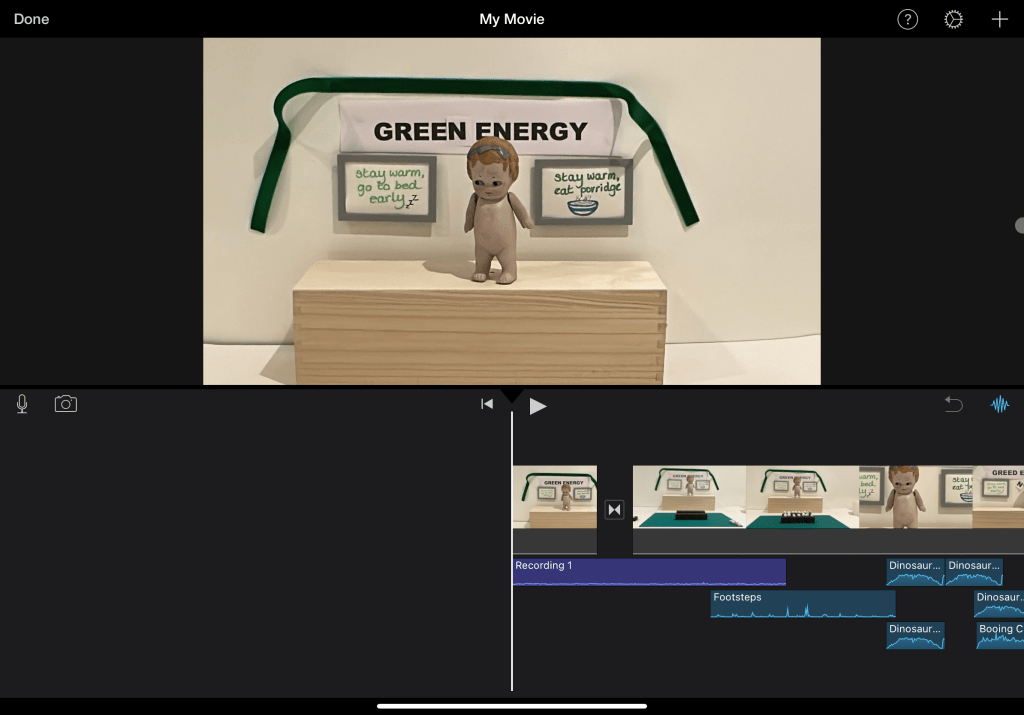Tap the Green Energy video preview
Image resolution: width=1024 pixels, height=715 pixels.
(511, 211)
